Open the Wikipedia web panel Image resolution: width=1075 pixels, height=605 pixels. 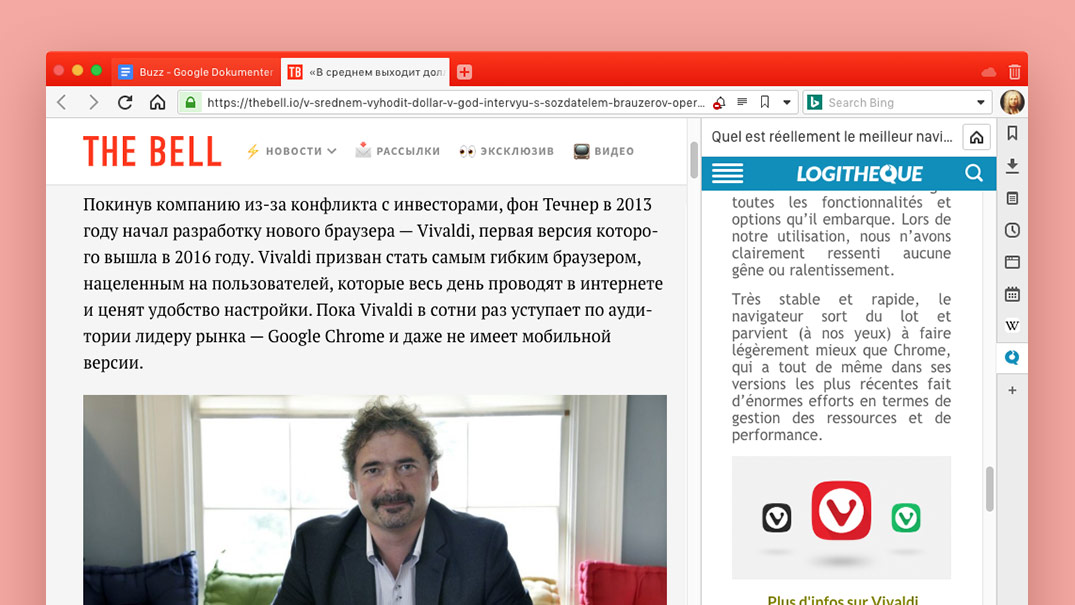point(1012,326)
